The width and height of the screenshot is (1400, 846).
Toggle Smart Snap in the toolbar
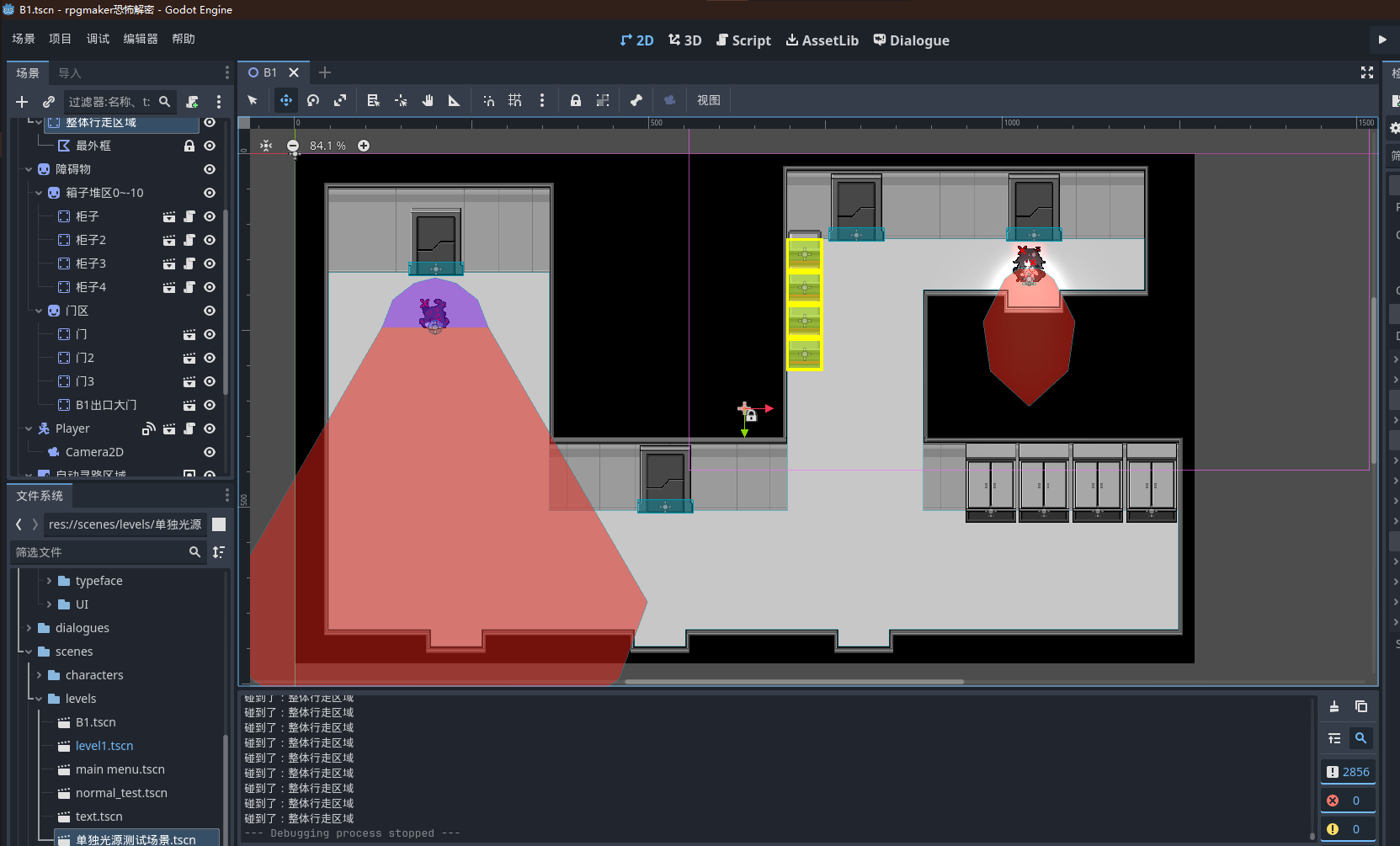pos(488,100)
